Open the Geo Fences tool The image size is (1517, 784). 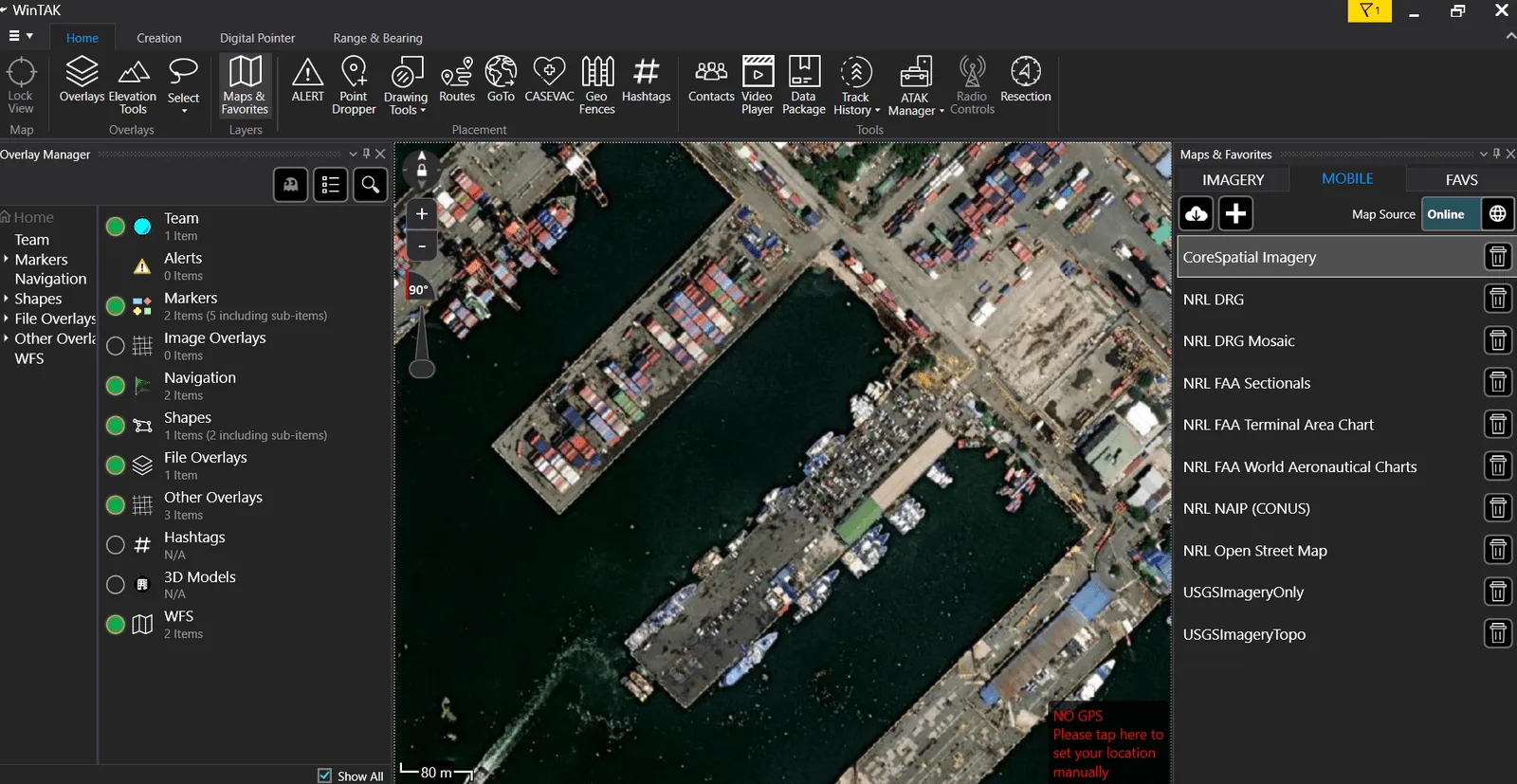pyautogui.click(x=597, y=85)
